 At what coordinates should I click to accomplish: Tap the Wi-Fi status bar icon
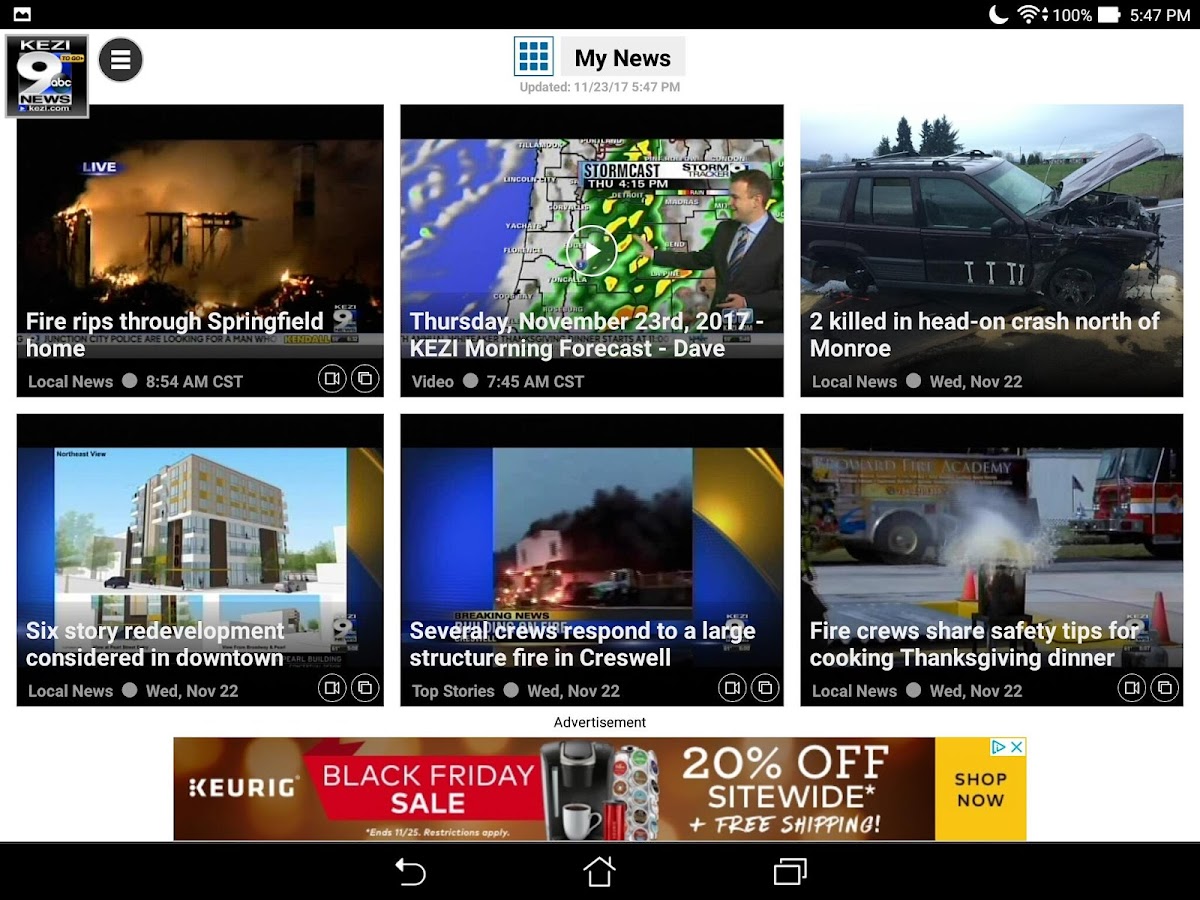click(x=1027, y=14)
